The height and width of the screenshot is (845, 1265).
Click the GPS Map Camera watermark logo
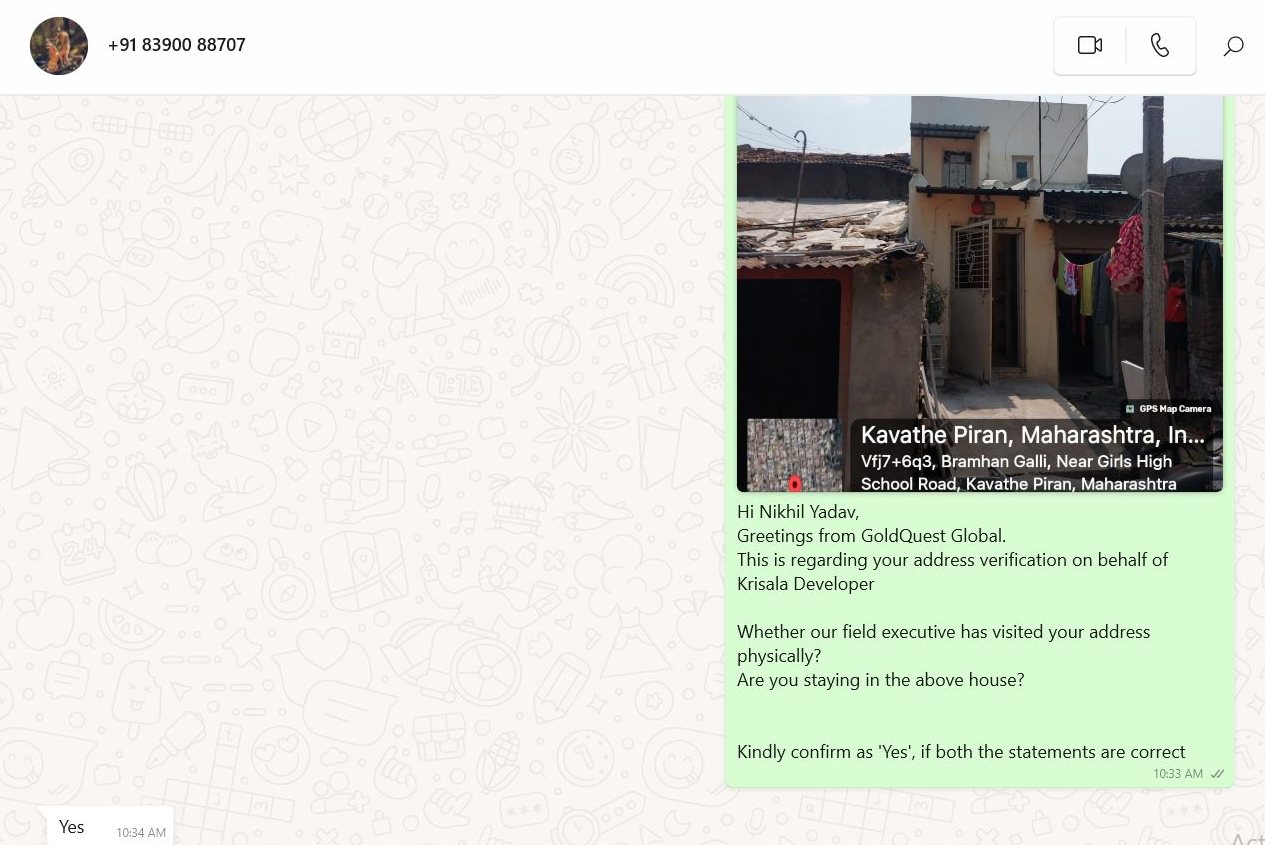1168,408
